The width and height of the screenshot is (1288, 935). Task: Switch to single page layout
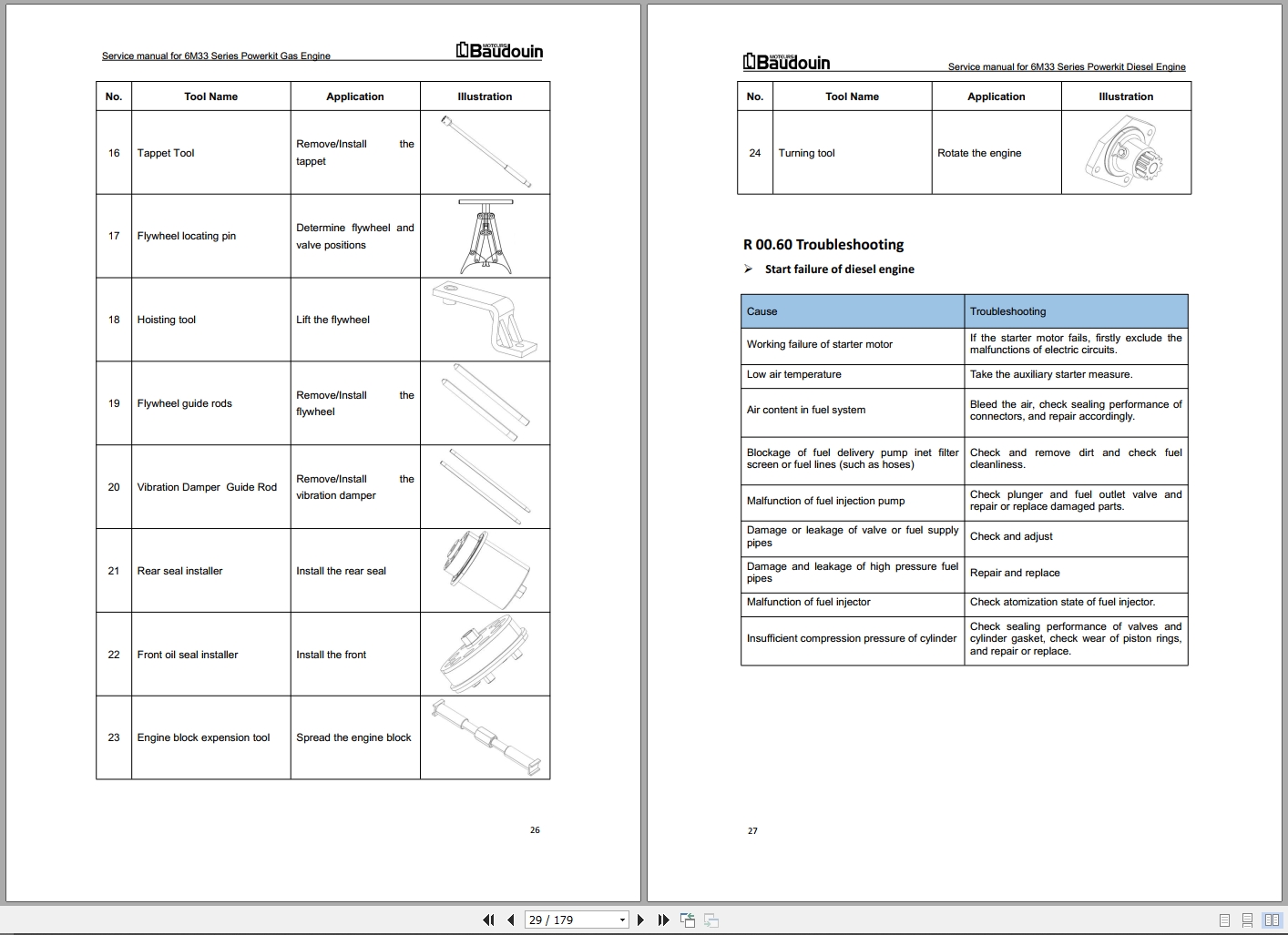click(1224, 920)
